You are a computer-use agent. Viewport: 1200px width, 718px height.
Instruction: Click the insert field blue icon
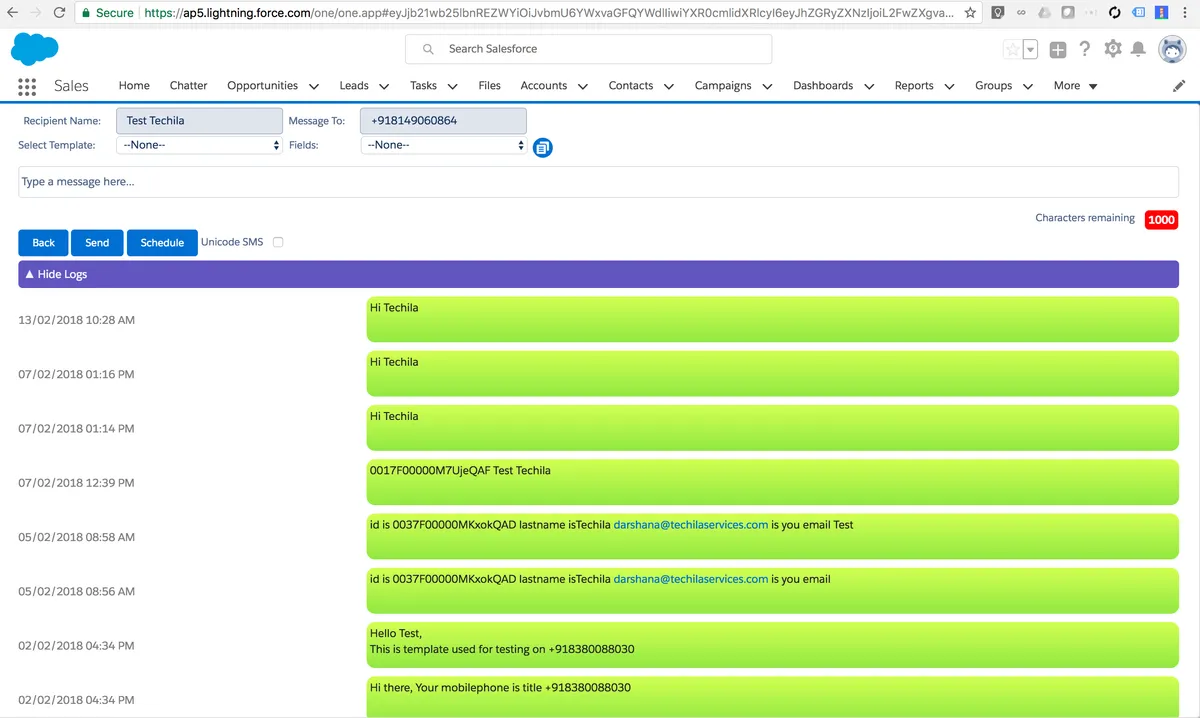click(543, 148)
